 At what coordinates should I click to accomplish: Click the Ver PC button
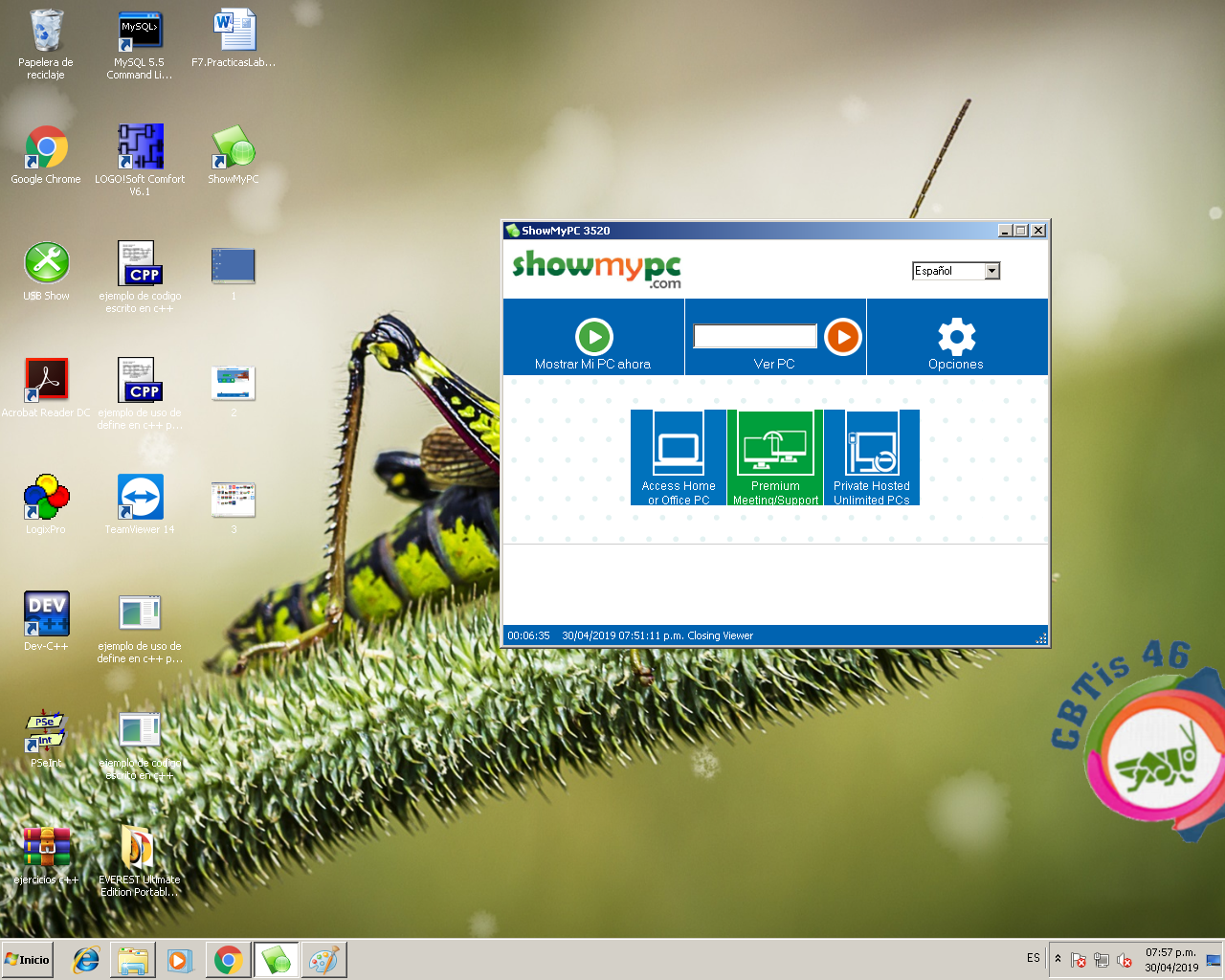(775, 364)
